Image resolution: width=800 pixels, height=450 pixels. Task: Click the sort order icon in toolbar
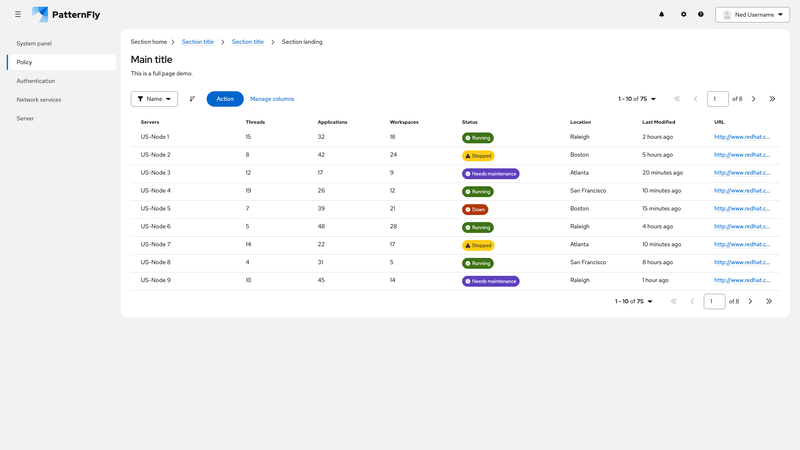(192, 99)
